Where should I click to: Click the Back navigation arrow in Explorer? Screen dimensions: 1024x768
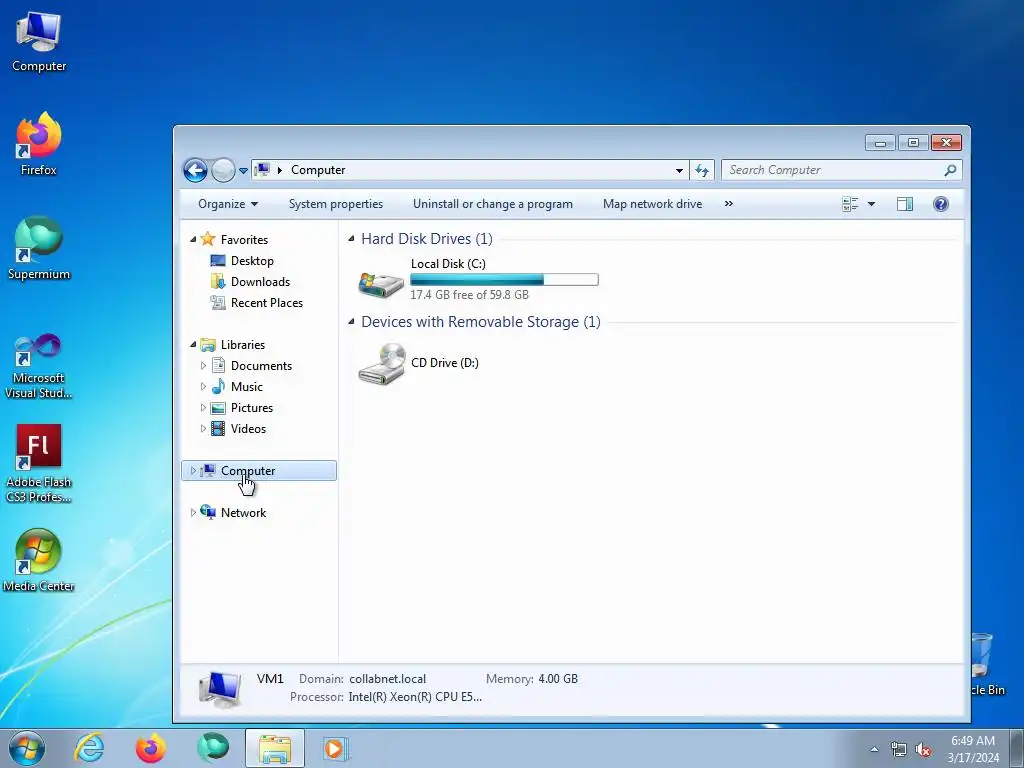tap(195, 170)
